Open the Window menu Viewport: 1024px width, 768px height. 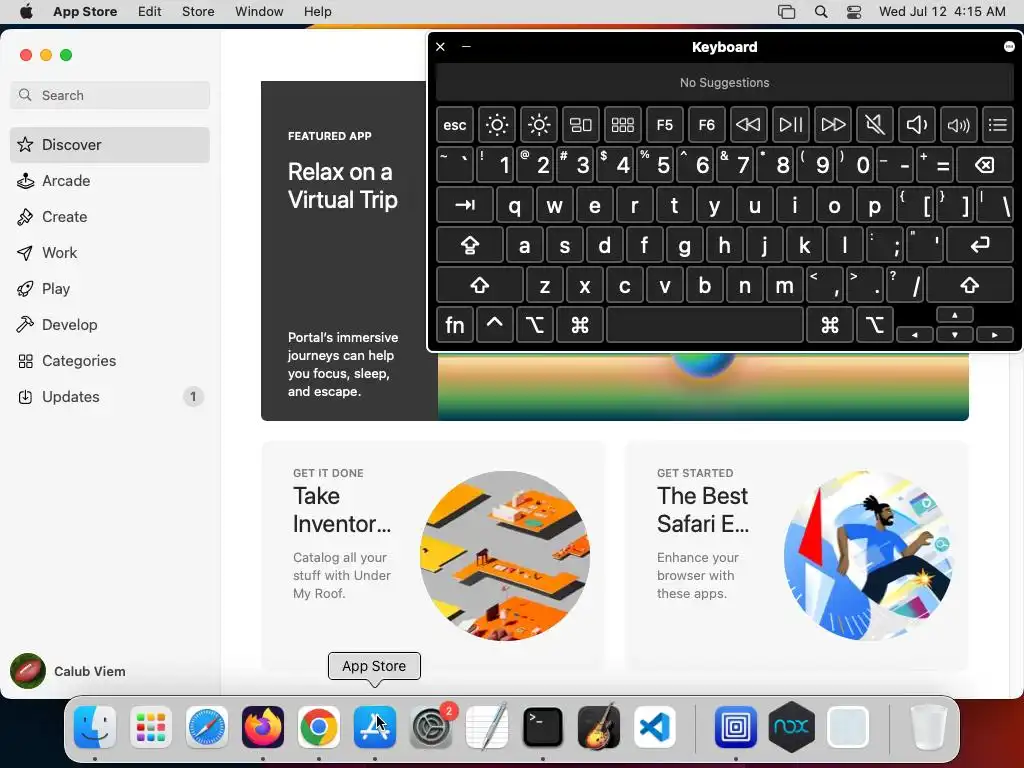tap(259, 12)
